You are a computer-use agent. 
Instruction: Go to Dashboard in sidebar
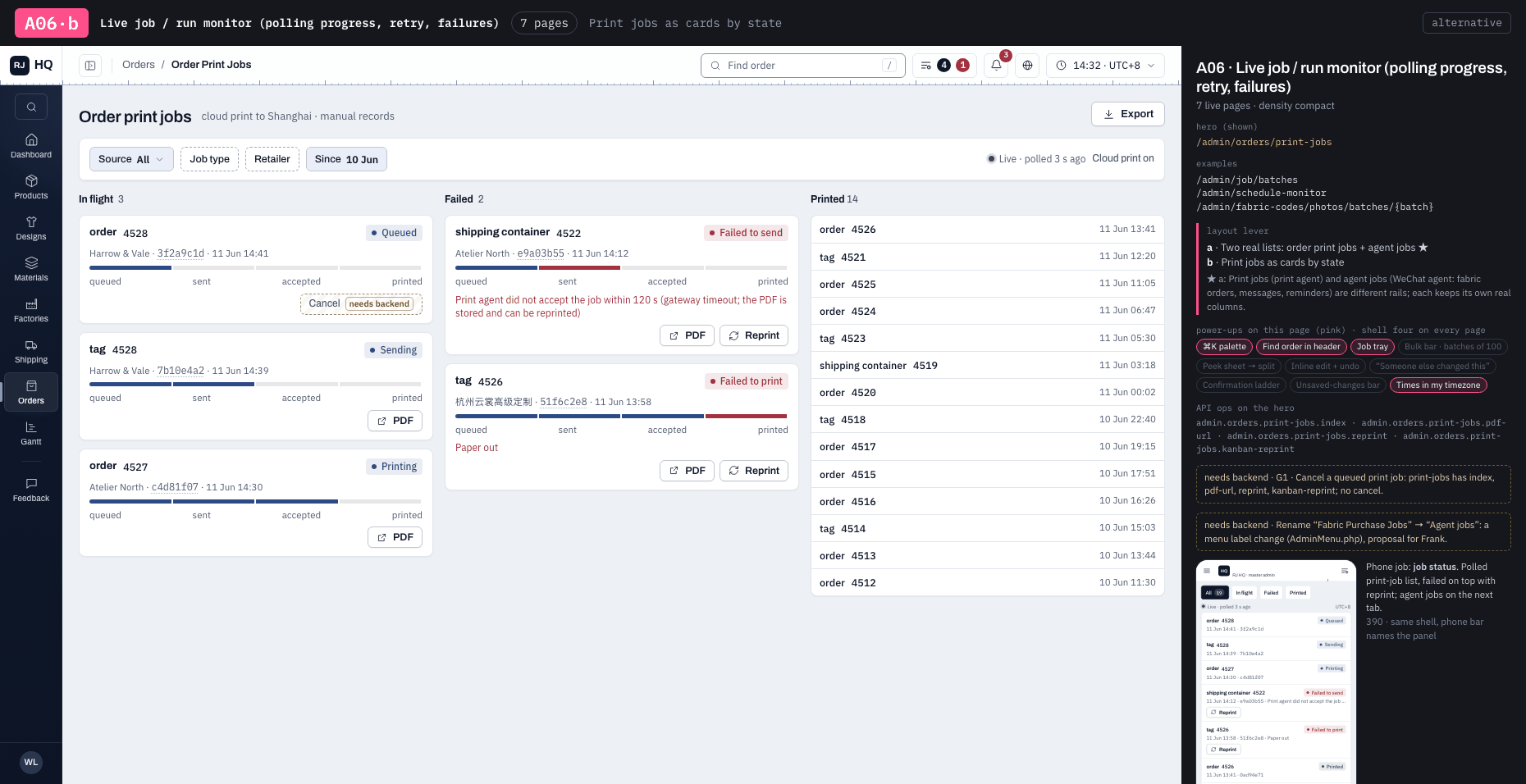[x=31, y=146]
